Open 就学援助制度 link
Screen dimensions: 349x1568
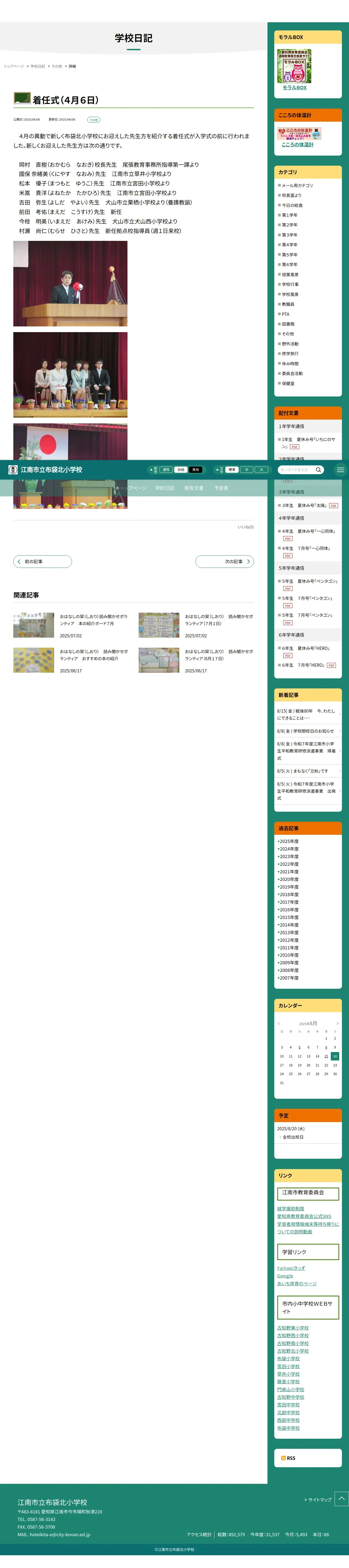(x=291, y=1209)
